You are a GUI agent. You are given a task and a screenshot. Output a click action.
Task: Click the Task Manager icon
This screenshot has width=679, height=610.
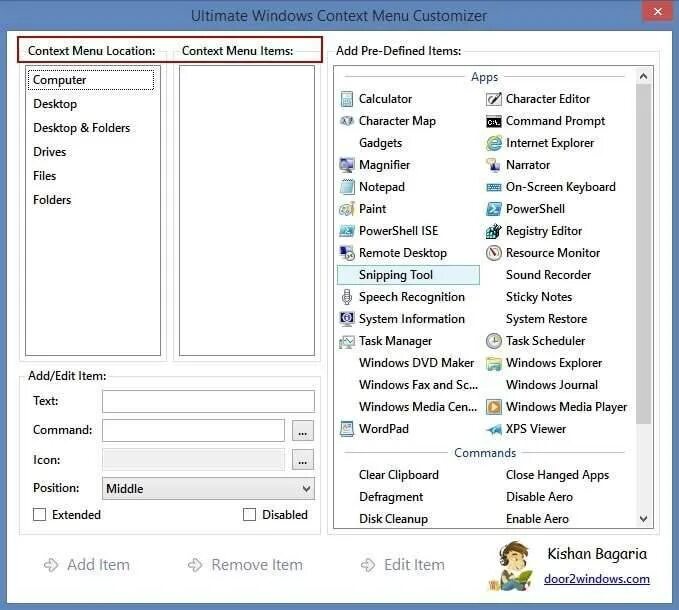pyautogui.click(x=347, y=341)
